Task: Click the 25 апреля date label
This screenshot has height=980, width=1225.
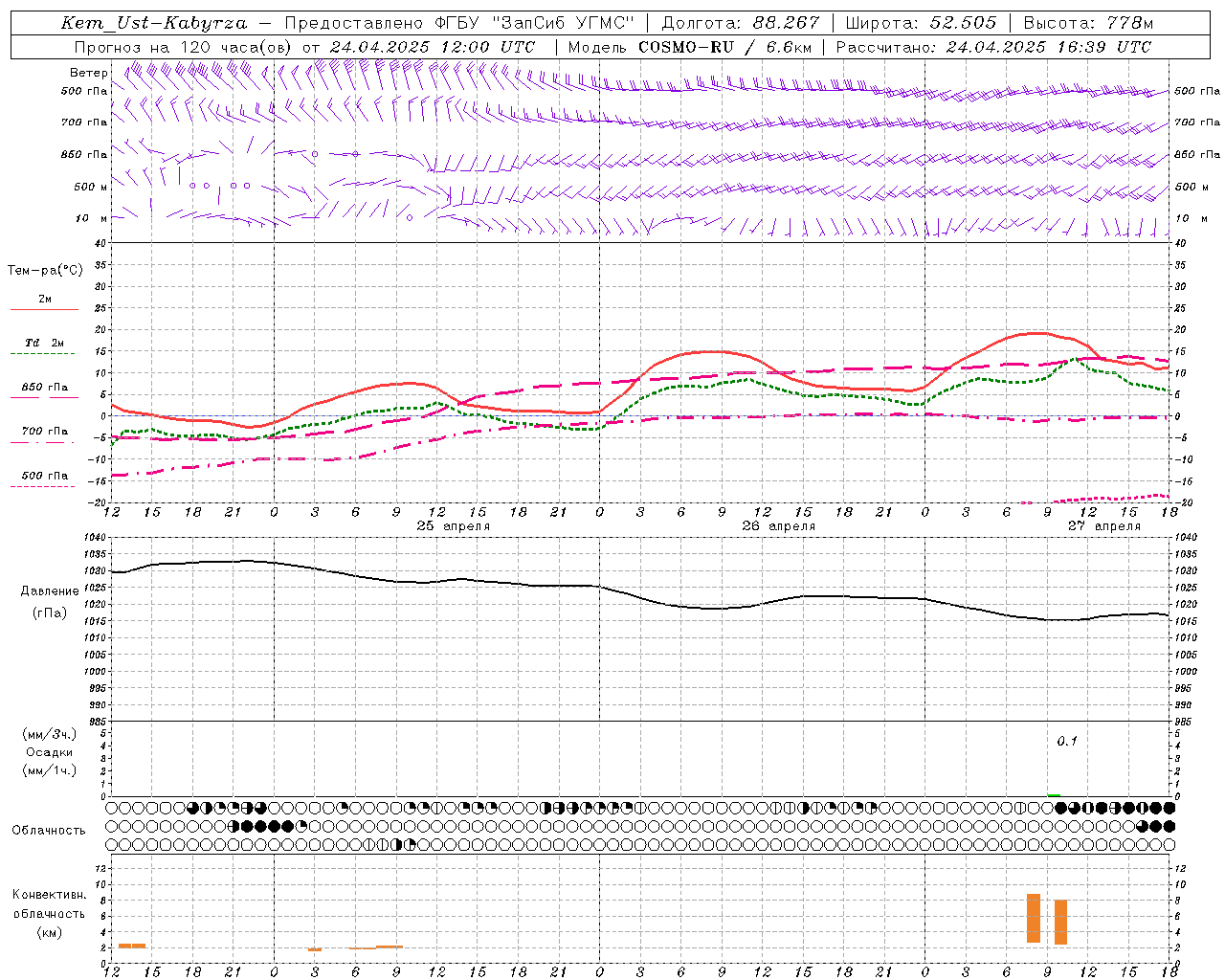Action: tap(453, 526)
